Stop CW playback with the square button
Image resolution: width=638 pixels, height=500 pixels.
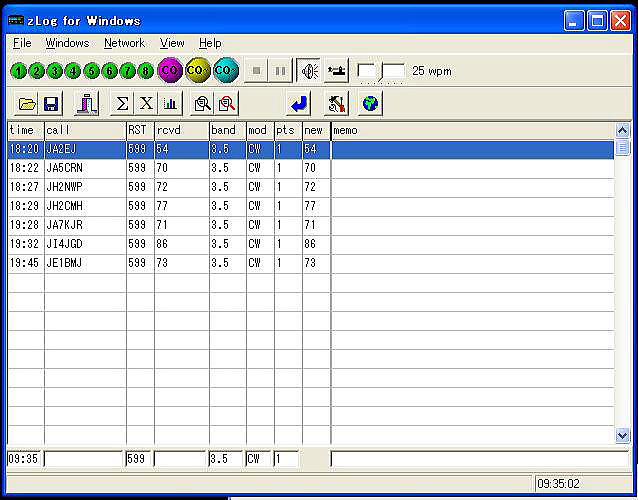click(x=256, y=71)
